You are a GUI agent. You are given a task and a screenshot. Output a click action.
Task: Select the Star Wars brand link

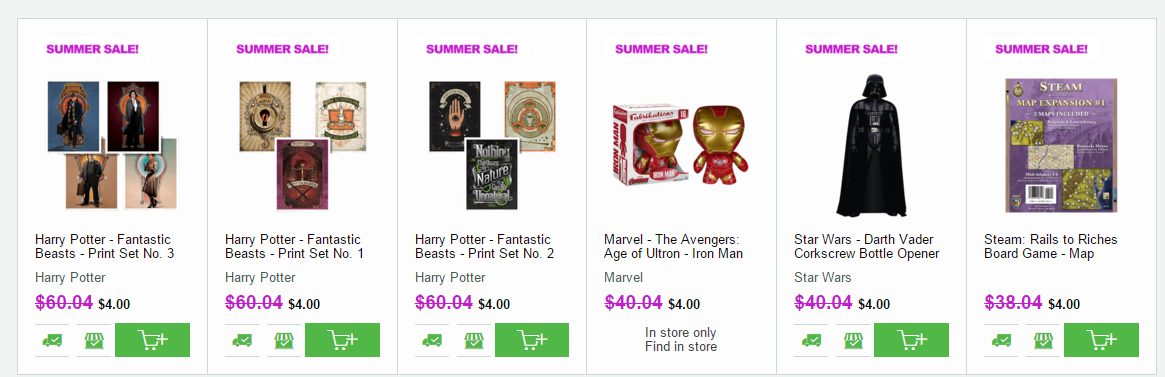coord(822,277)
